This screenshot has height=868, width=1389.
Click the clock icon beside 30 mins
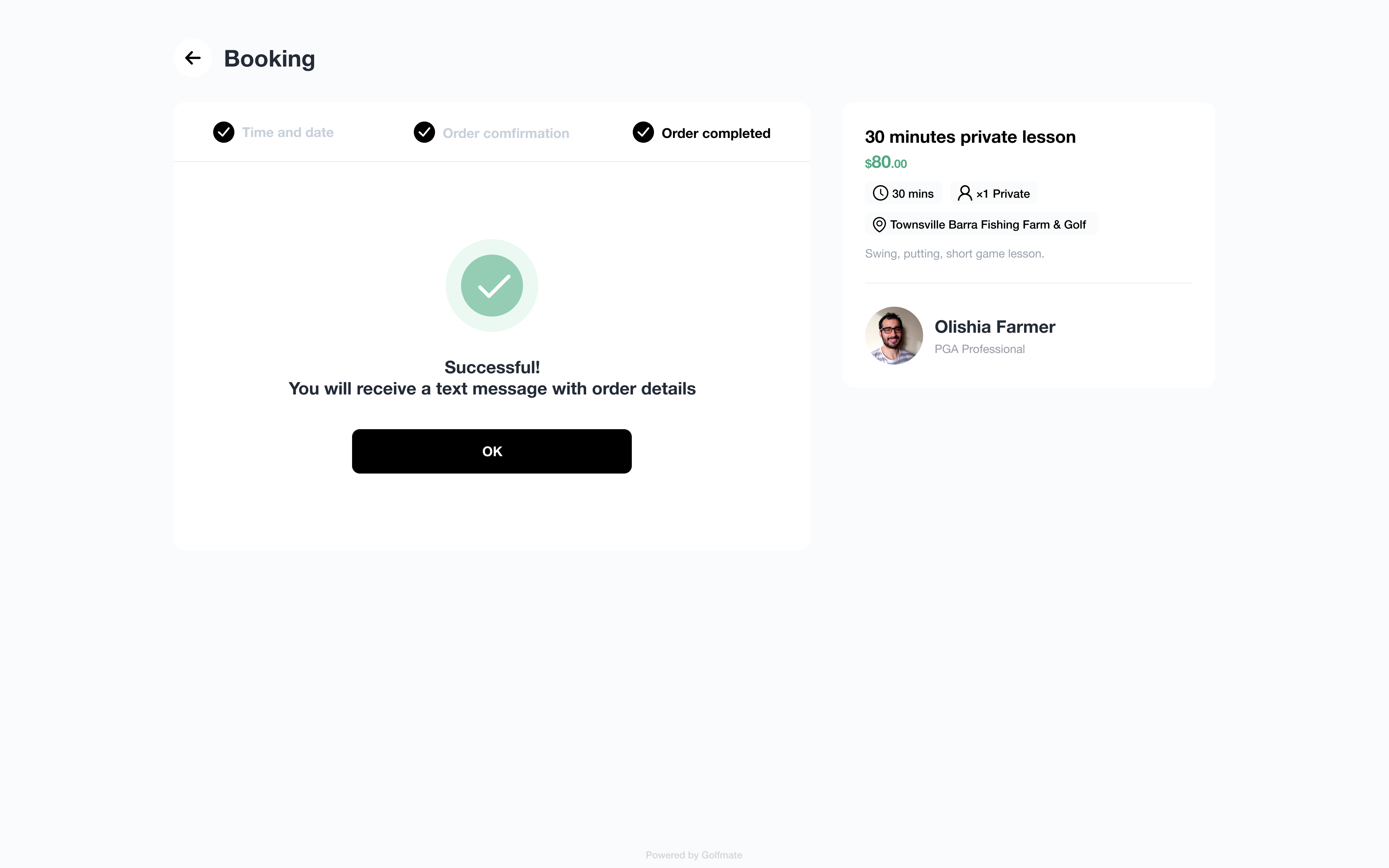click(880, 194)
